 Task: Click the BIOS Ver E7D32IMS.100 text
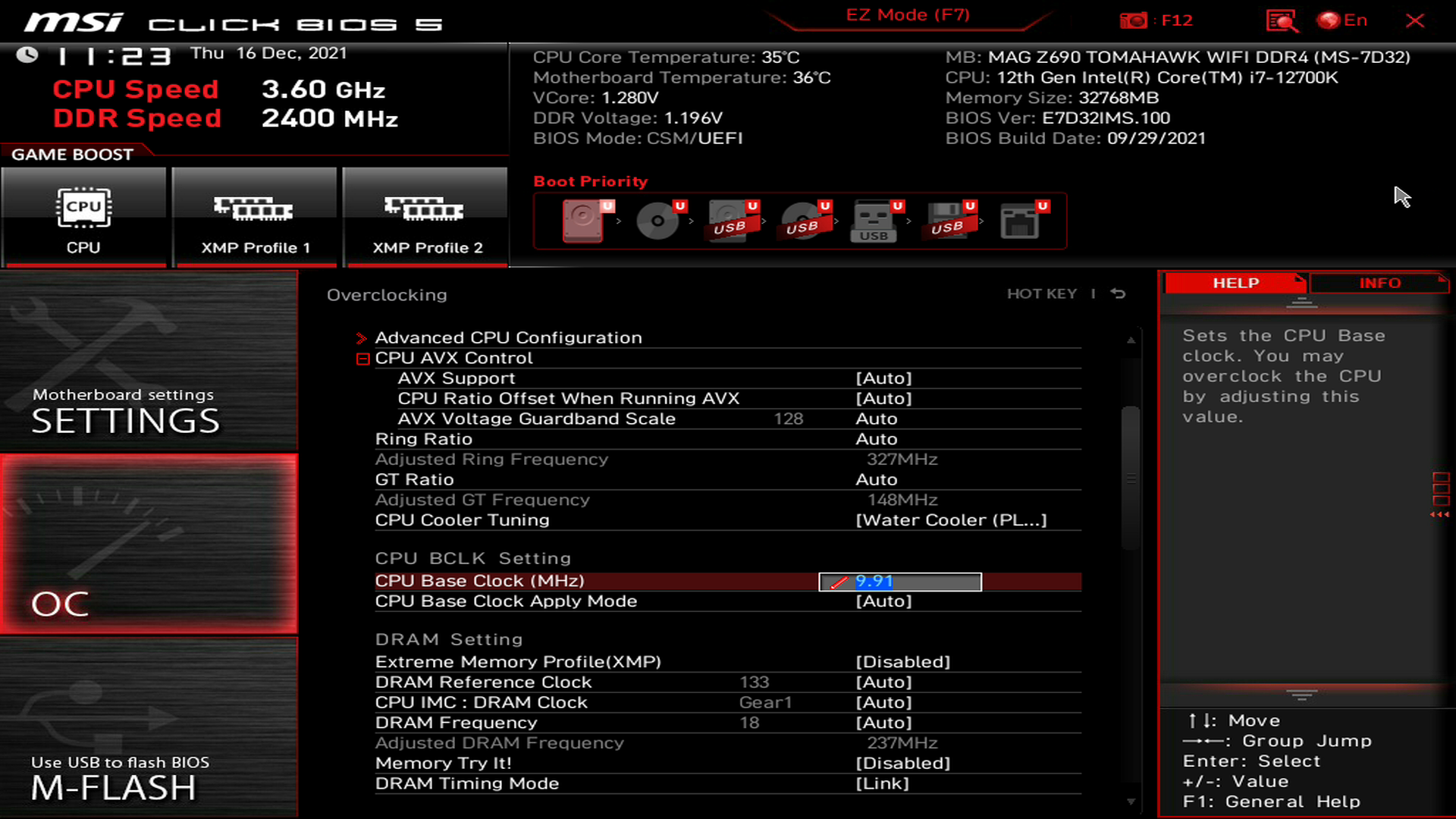click(x=1058, y=118)
